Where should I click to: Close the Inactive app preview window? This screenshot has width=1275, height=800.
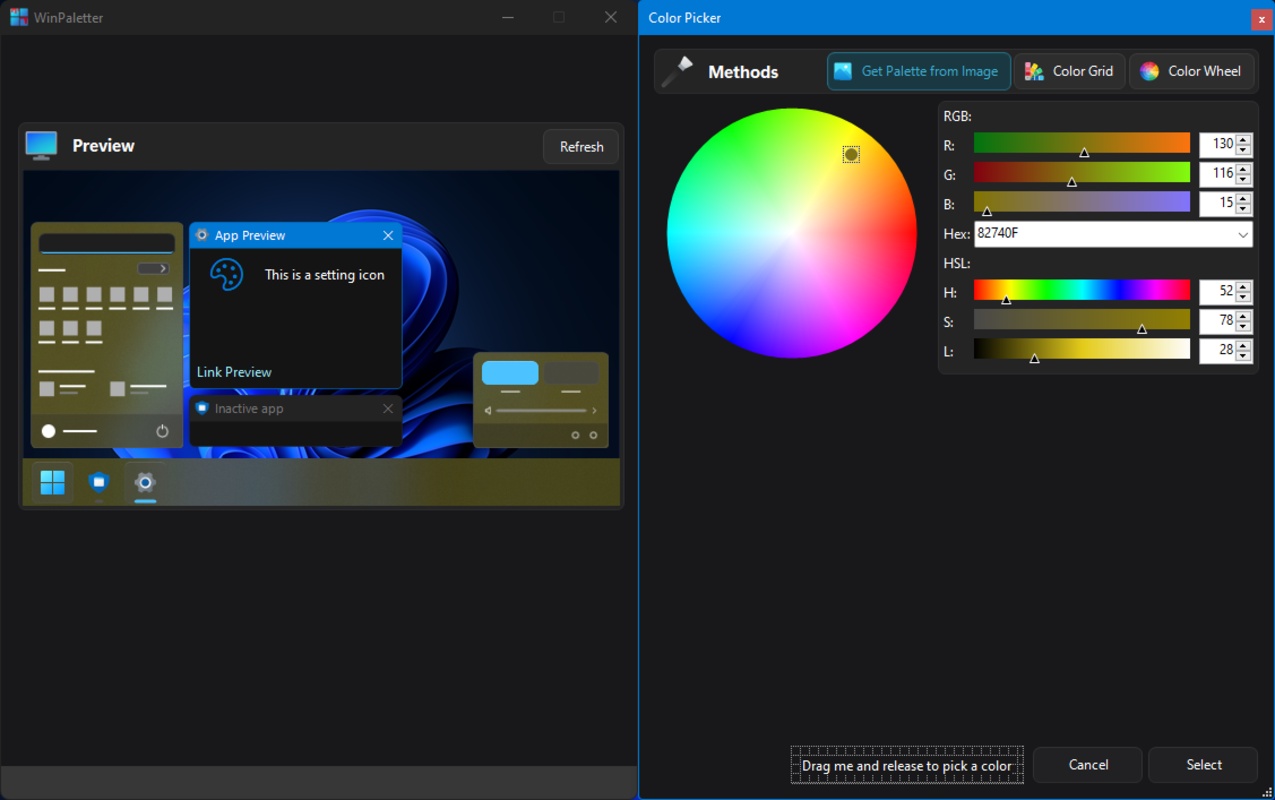pos(388,408)
